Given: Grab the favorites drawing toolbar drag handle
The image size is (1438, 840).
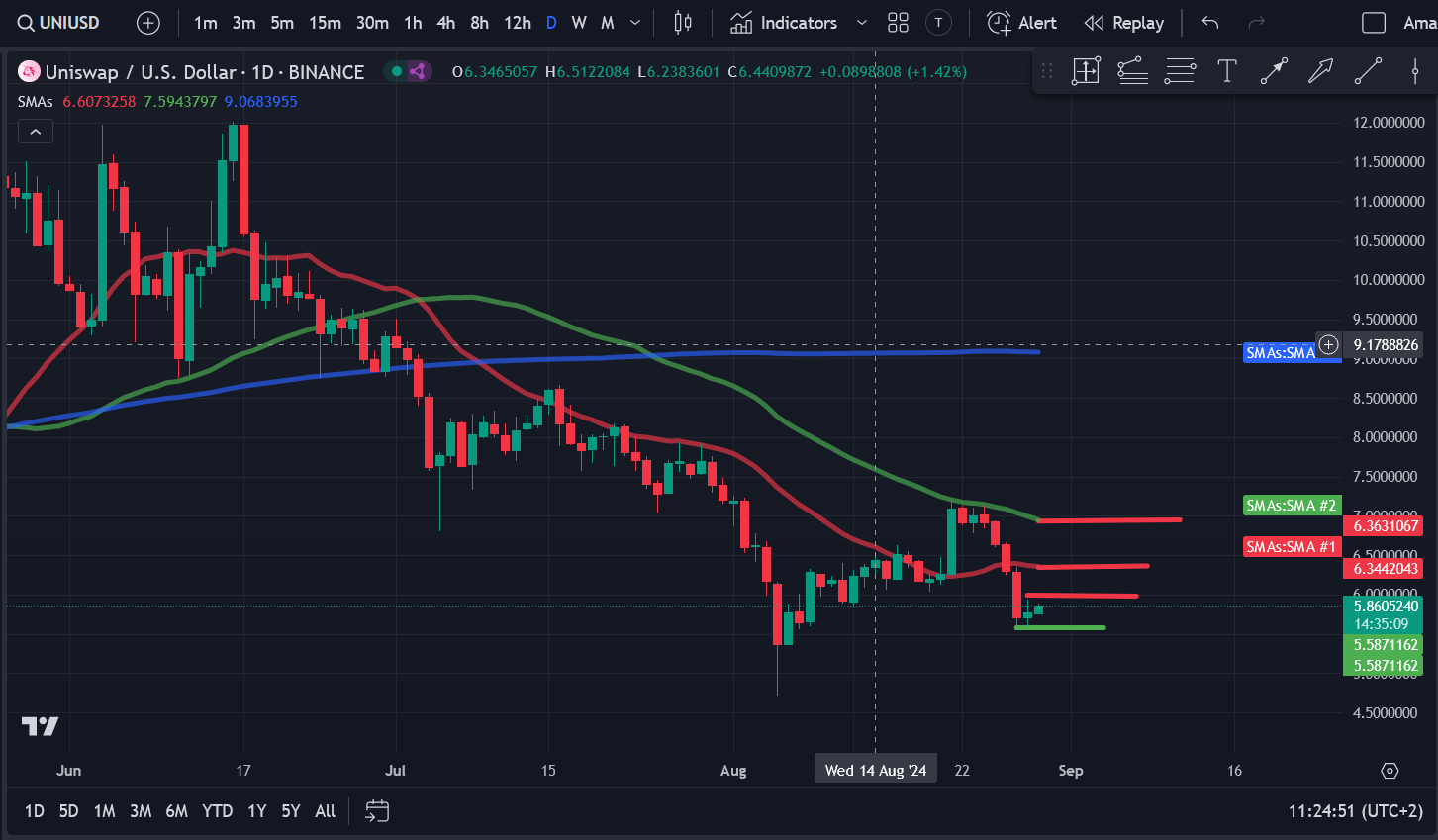Looking at the screenshot, I should click(1047, 70).
